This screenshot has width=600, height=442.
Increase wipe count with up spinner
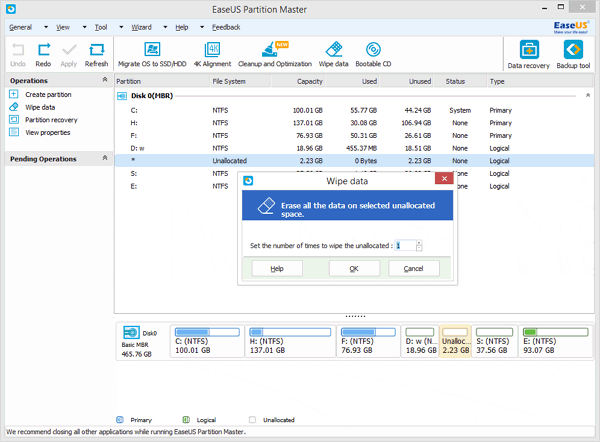[419, 243]
